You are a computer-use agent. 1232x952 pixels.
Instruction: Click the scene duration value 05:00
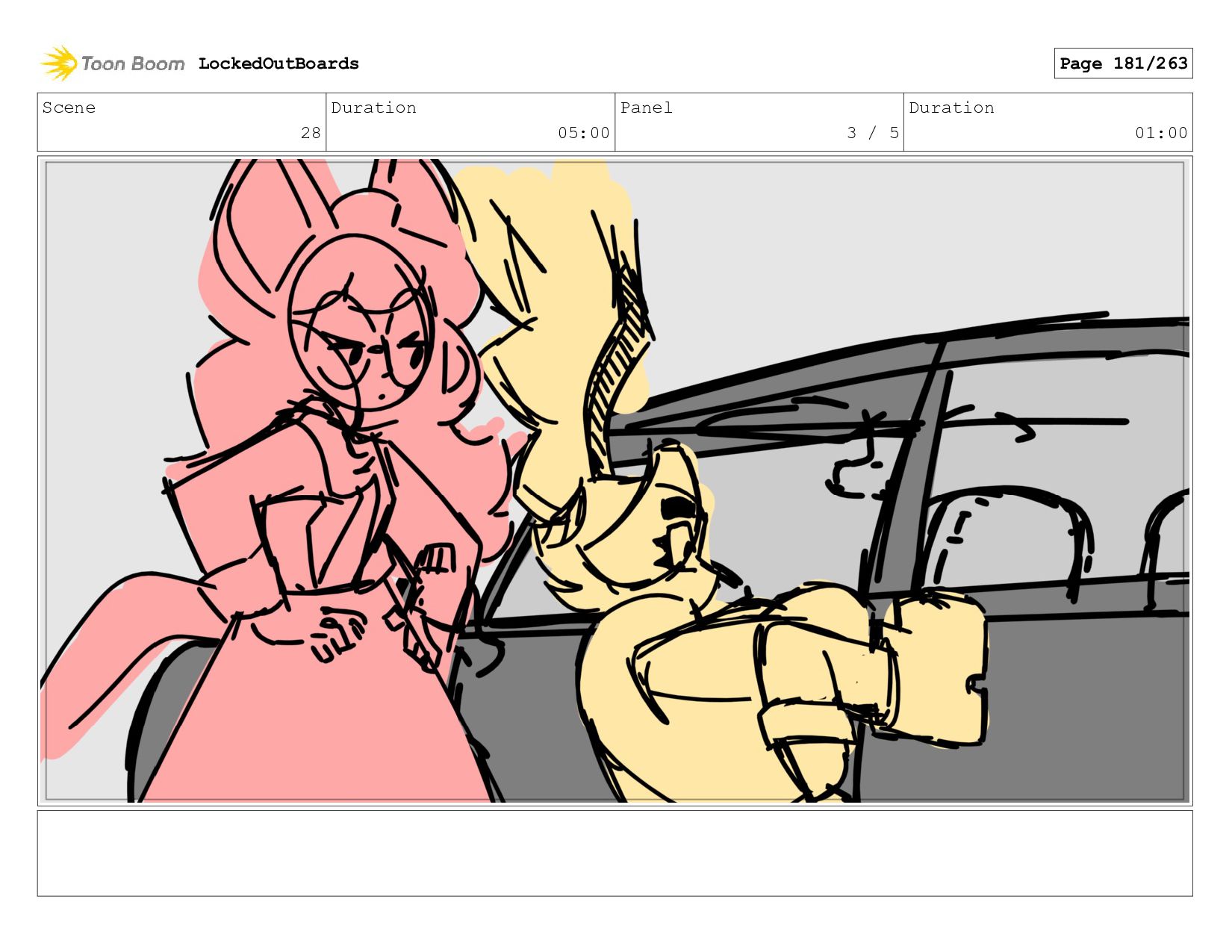point(584,133)
